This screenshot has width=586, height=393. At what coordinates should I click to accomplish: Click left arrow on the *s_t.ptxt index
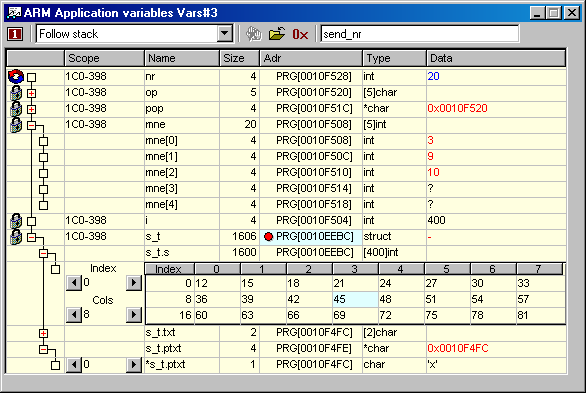coord(74,365)
